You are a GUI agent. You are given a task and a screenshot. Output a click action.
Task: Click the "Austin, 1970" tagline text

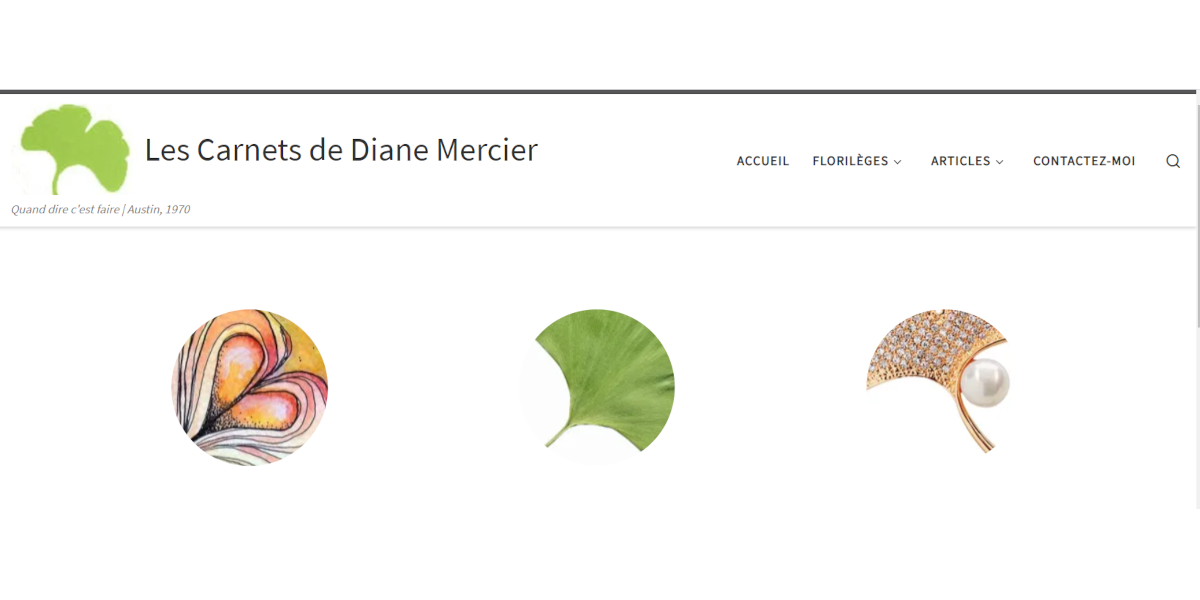(x=159, y=210)
